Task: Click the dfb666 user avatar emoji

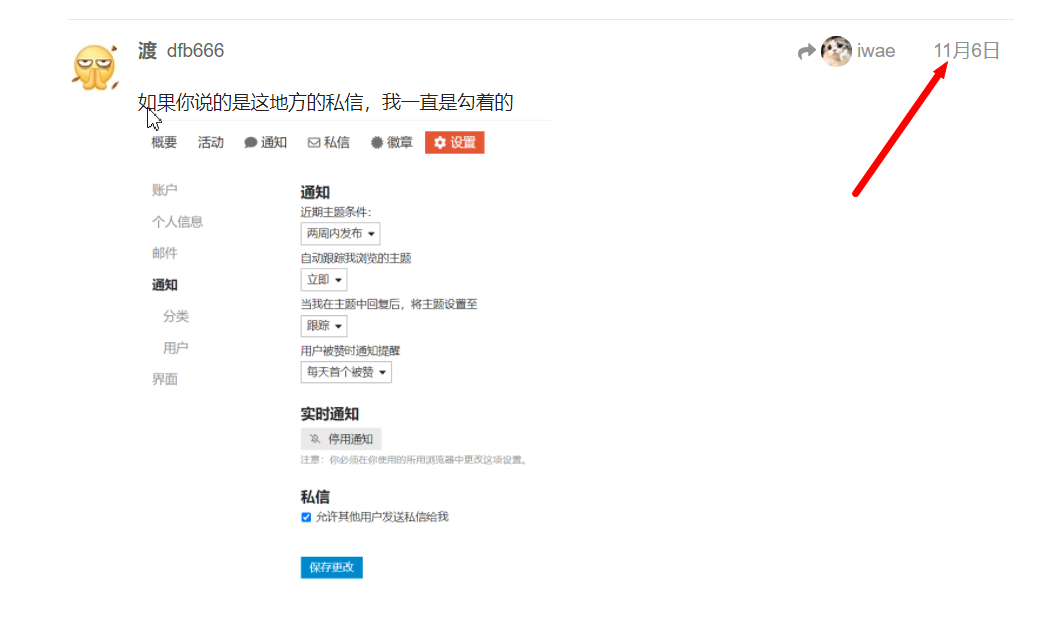Action: [95, 67]
